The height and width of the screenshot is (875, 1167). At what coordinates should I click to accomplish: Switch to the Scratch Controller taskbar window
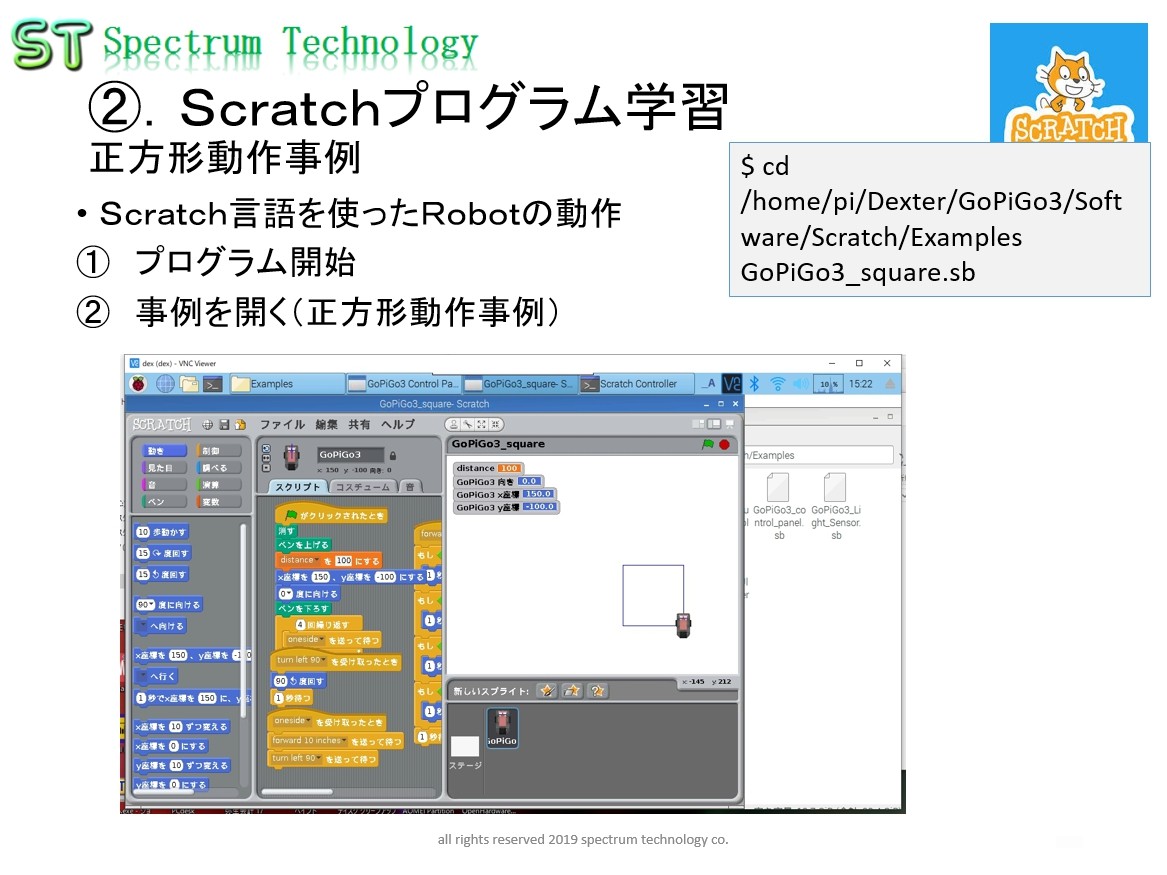point(632,384)
